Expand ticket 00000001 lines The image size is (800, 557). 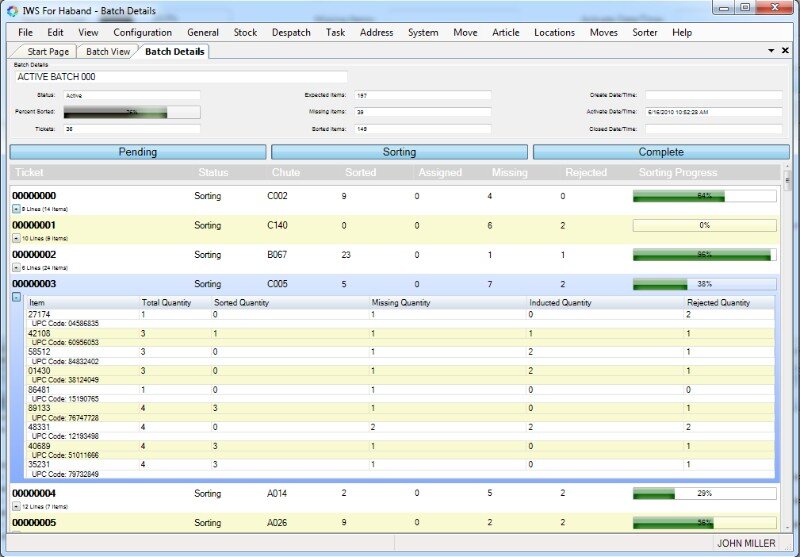16,239
